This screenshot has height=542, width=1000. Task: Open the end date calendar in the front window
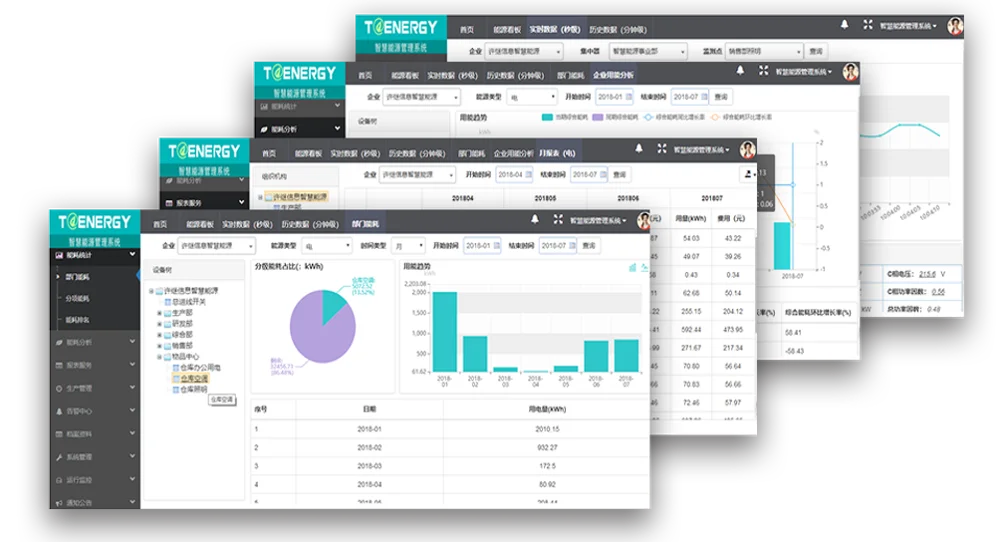(572, 245)
